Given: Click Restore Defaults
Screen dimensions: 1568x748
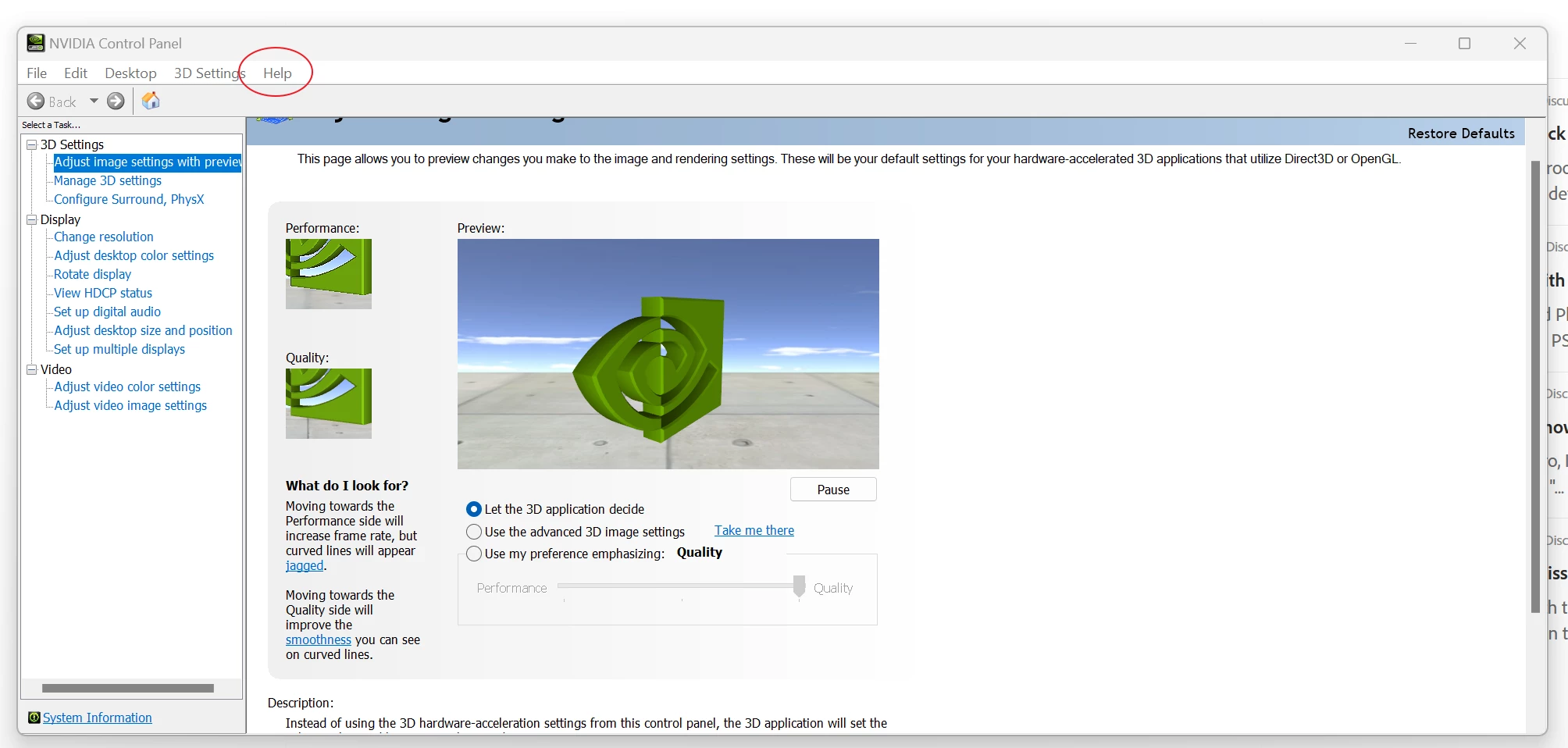Looking at the screenshot, I should 1461,134.
